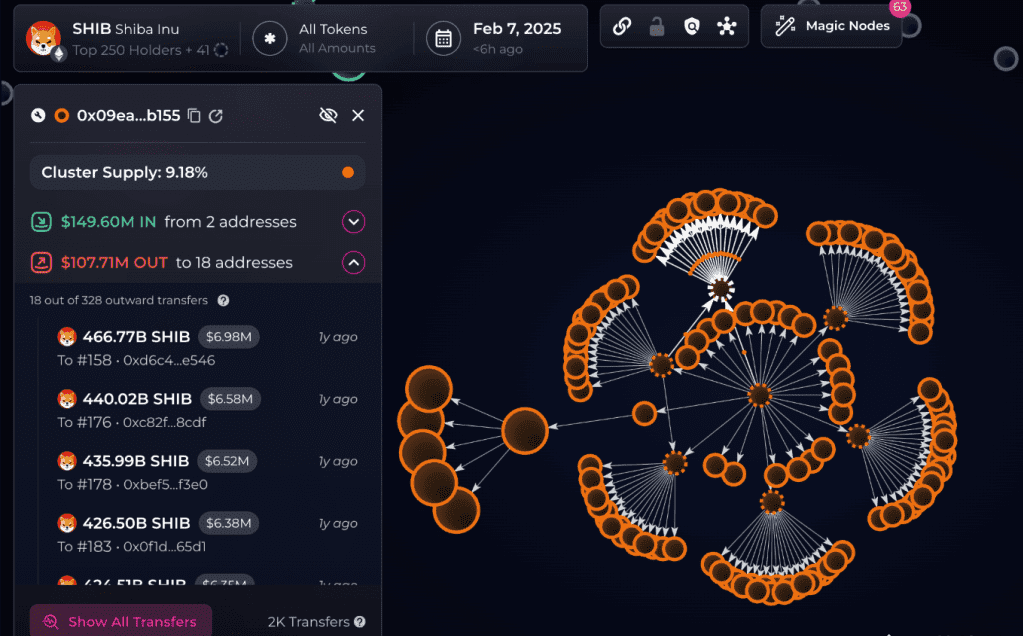Click the shield icon in the top toolbar
The width and height of the screenshot is (1023, 636).
click(692, 26)
